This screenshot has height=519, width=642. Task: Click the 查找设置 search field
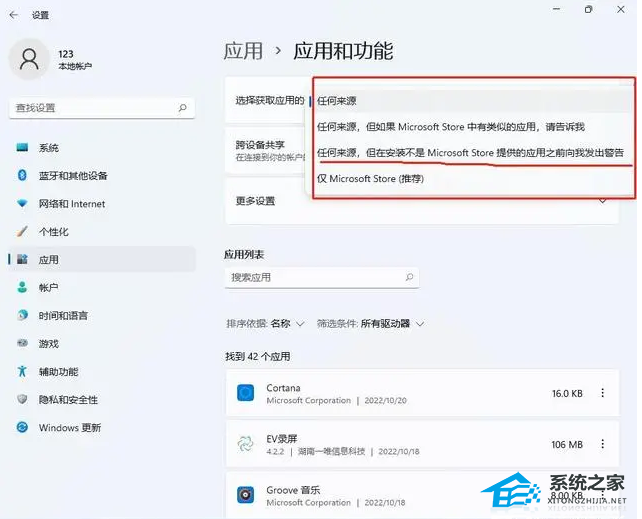[x=100, y=107]
